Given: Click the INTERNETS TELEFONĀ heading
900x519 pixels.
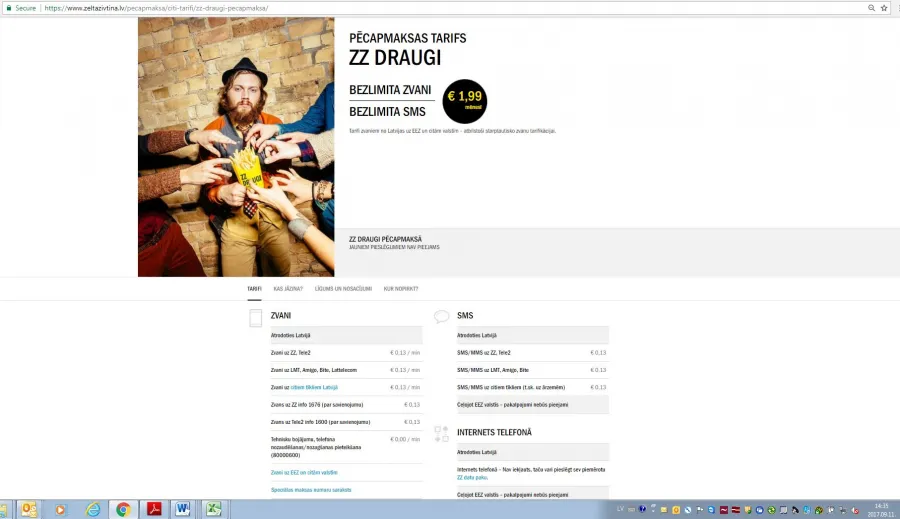Looking at the screenshot, I should tap(494, 432).
